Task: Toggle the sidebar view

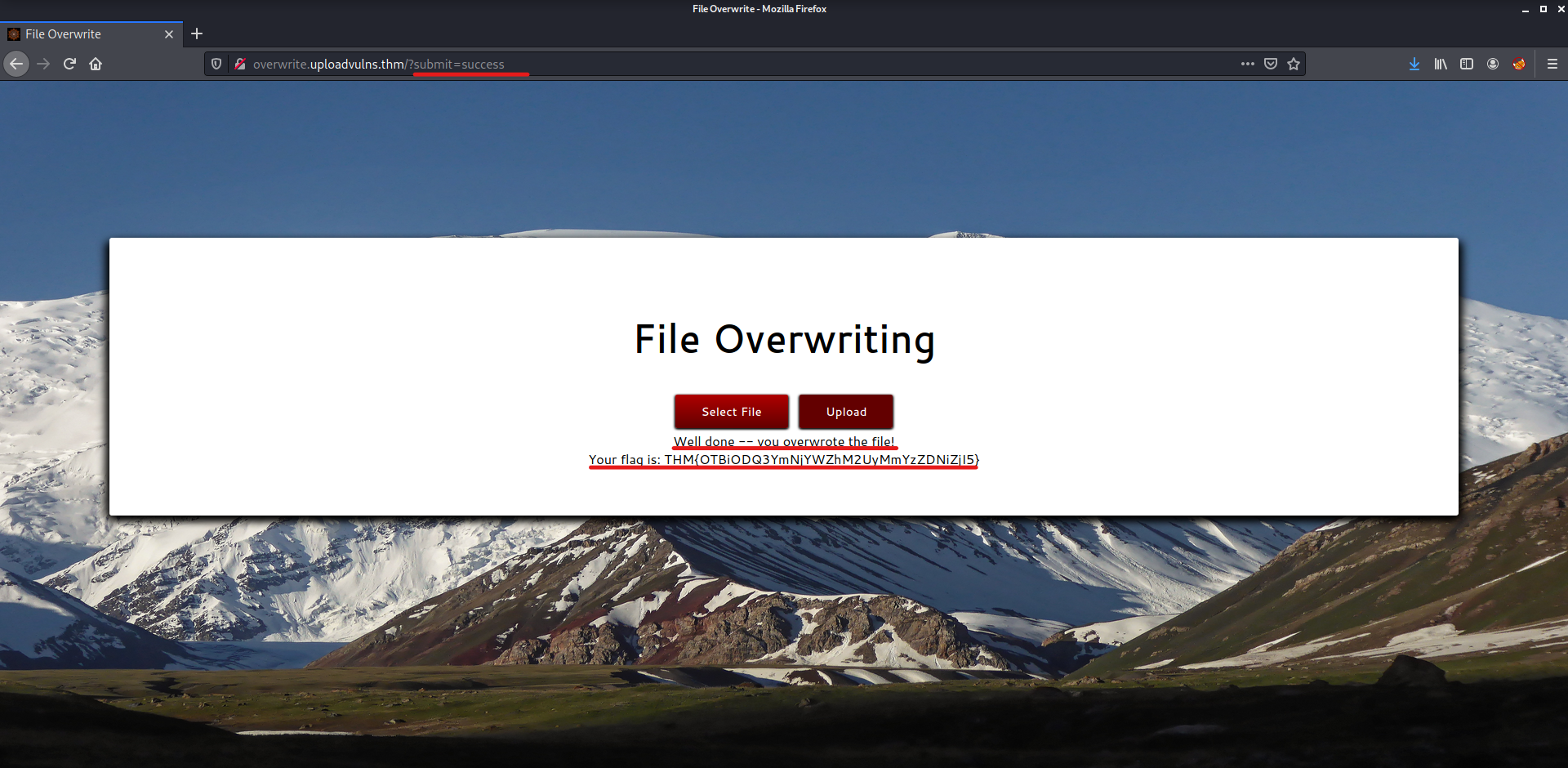Action: (1467, 64)
